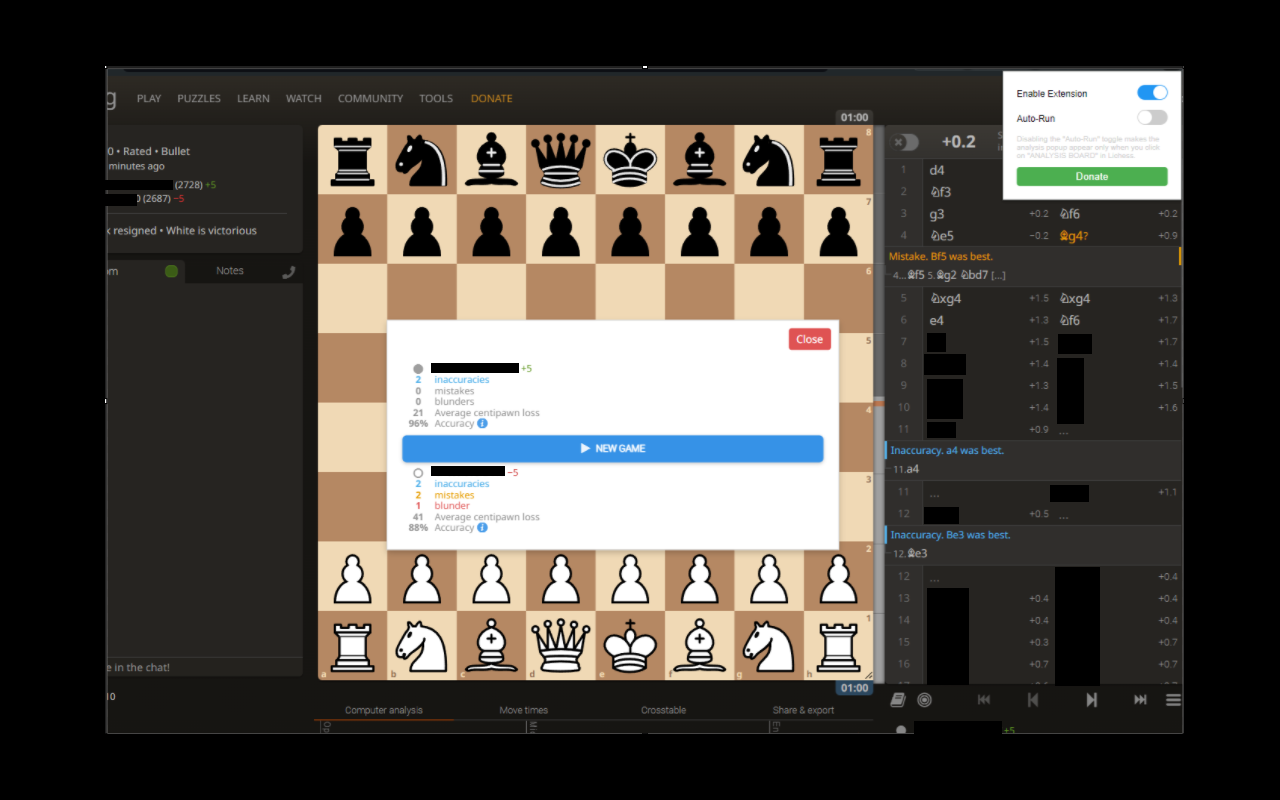The width and height of the screenshot is (1280, 800).
Task: Click the handset icon beside Notes tab
Action: pyautogui.click(x=288, y=269)
